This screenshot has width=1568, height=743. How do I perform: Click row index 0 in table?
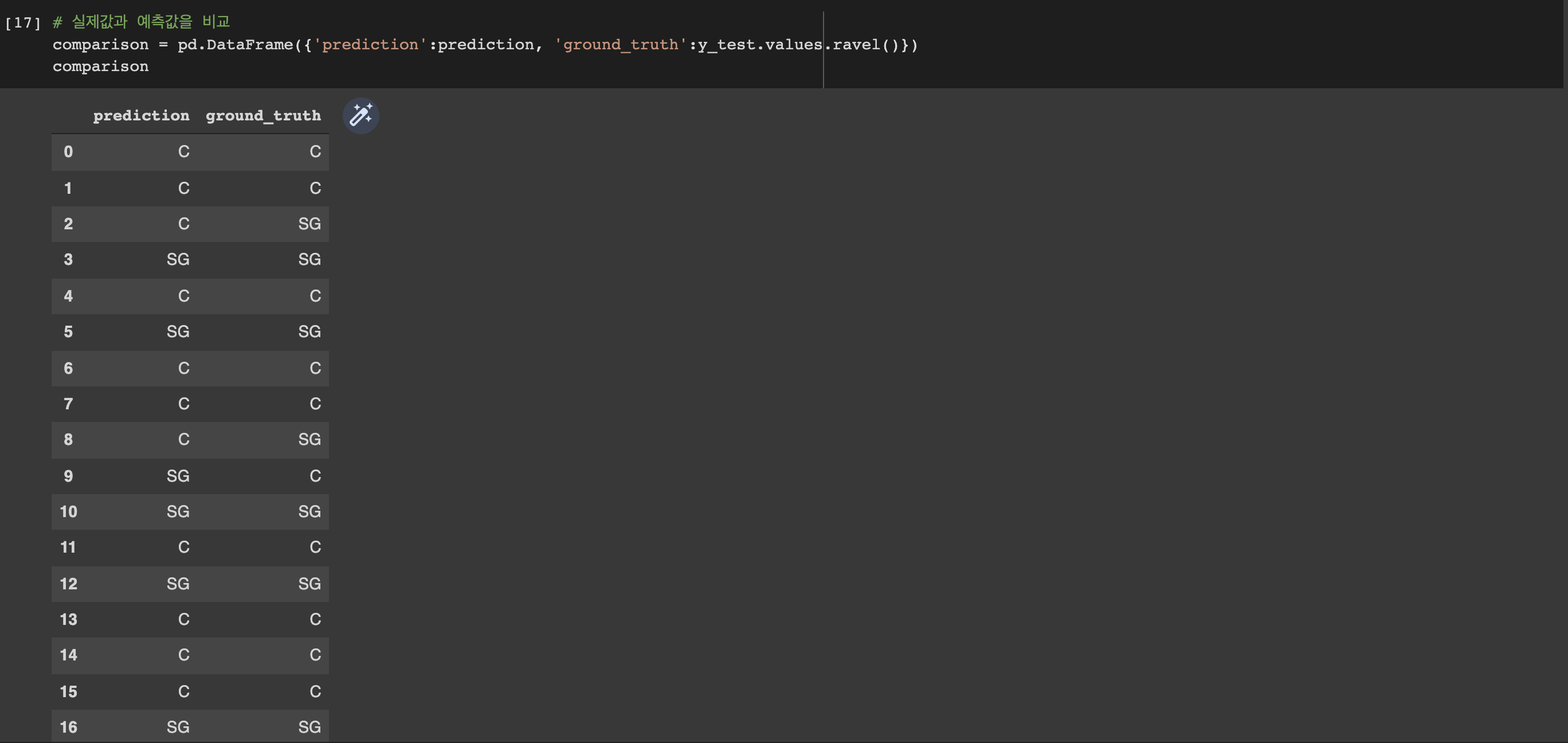pos(68,152)
